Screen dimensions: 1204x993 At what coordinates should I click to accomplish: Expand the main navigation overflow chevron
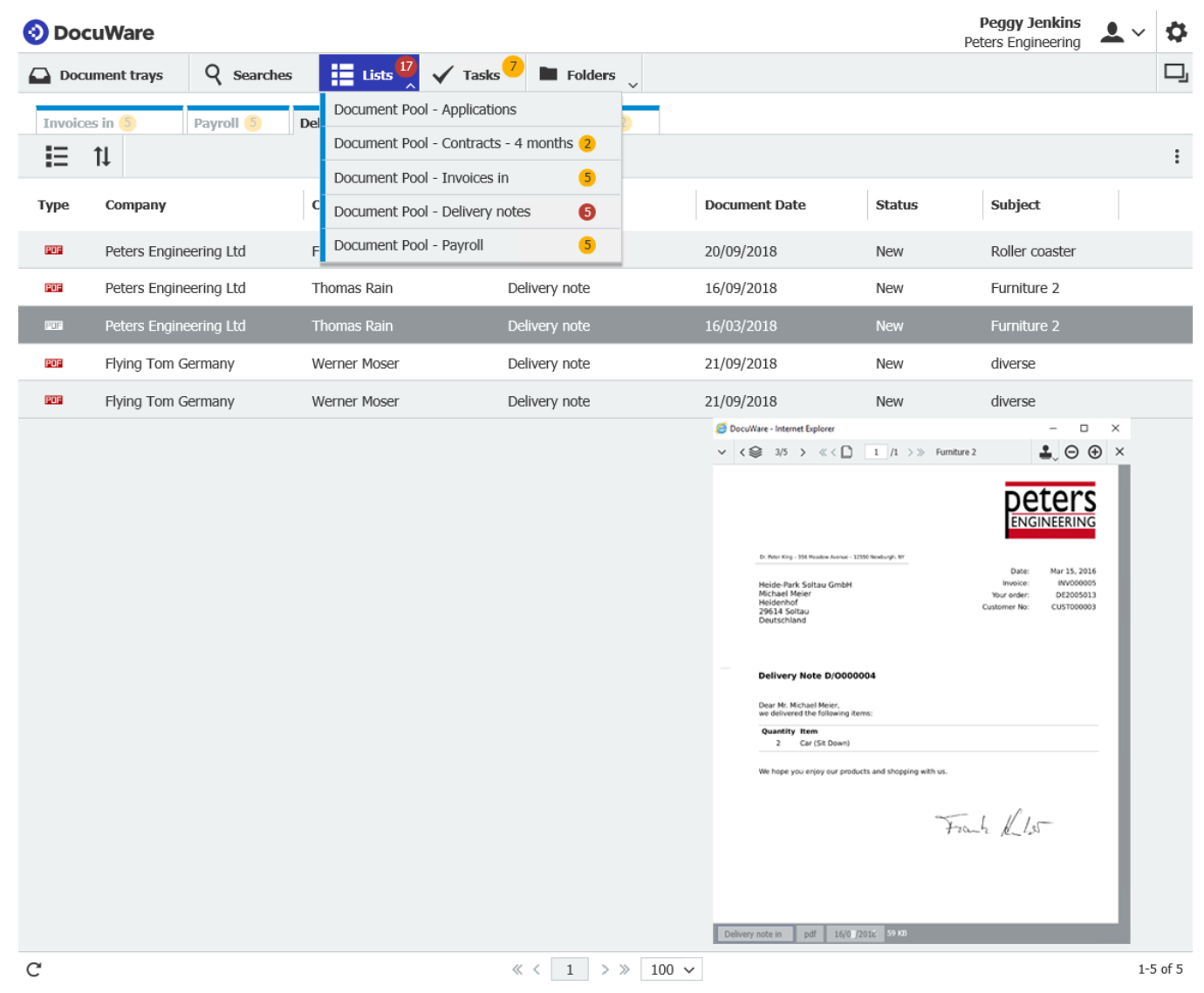click(633, 85)
